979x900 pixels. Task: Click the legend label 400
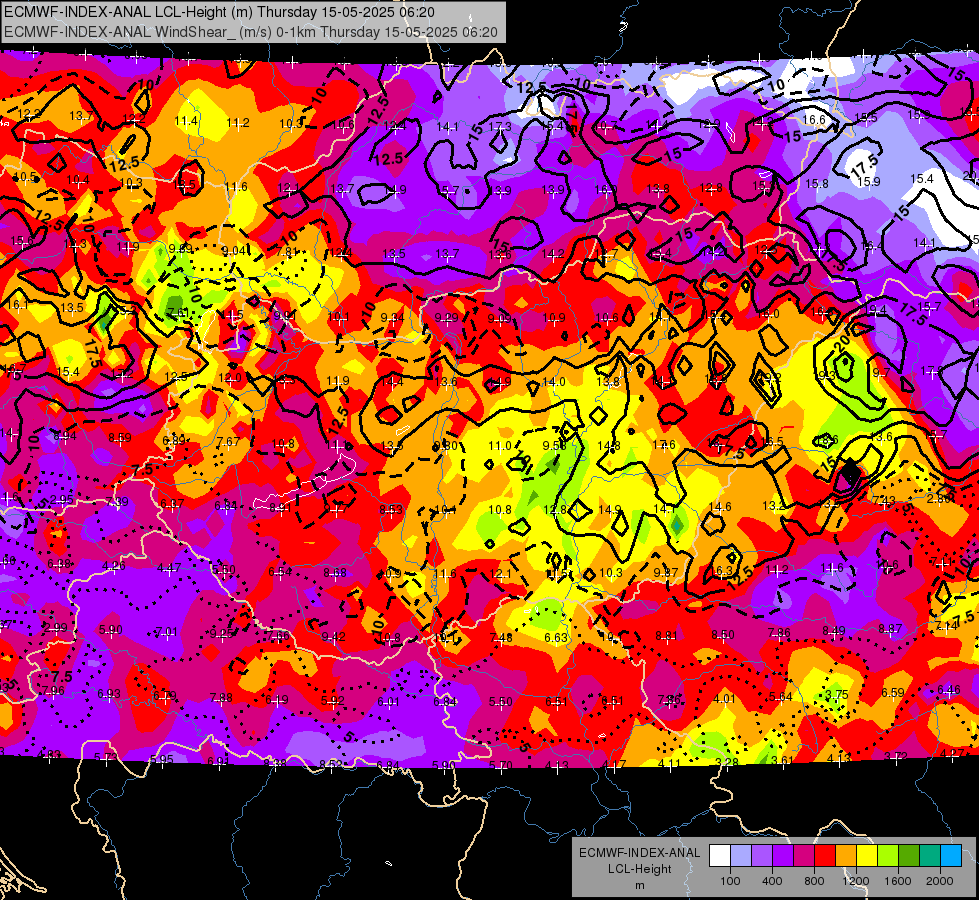[772, 881]
